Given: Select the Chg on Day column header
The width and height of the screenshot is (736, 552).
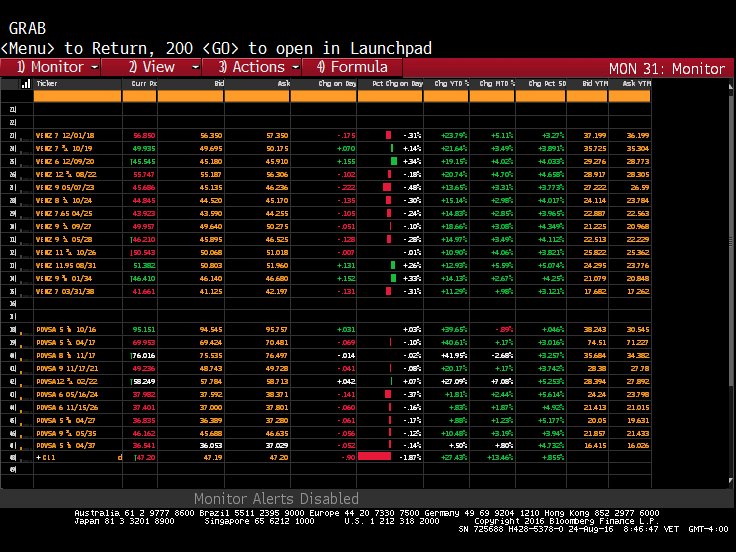Looking at the screenshot, I should (337, 84).
